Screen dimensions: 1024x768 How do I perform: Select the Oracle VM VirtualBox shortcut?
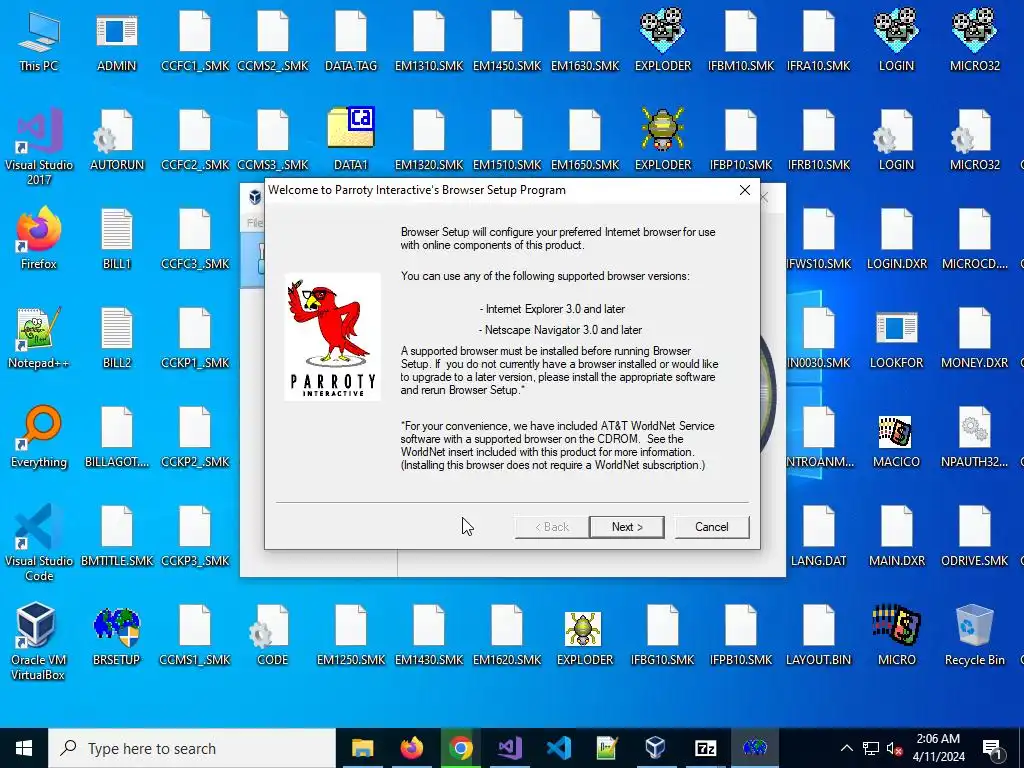click(37, 641)
